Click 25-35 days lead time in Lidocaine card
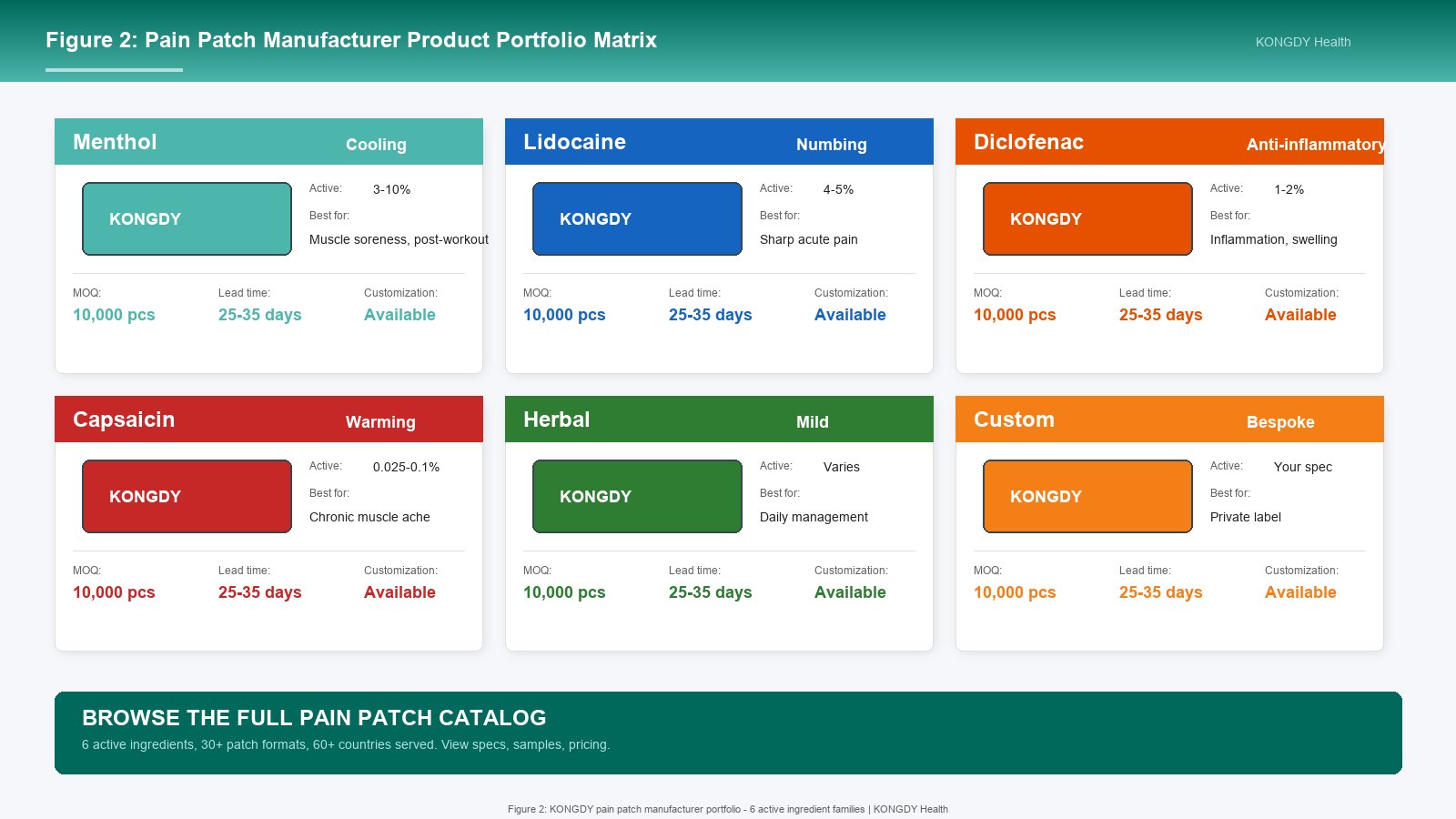The width and height of the screenshot is (1456, 819). (710, 315)
